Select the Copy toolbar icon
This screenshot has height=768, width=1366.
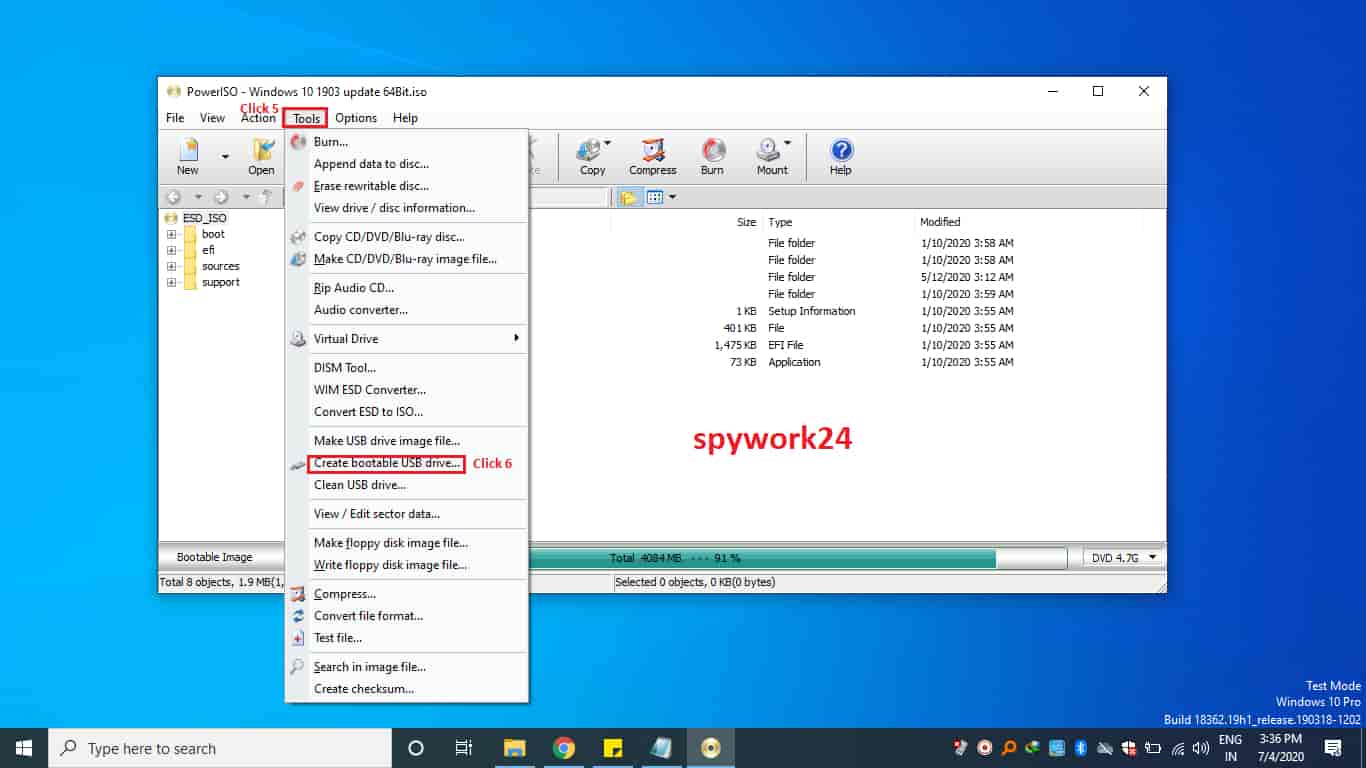(x=592, y=156)
